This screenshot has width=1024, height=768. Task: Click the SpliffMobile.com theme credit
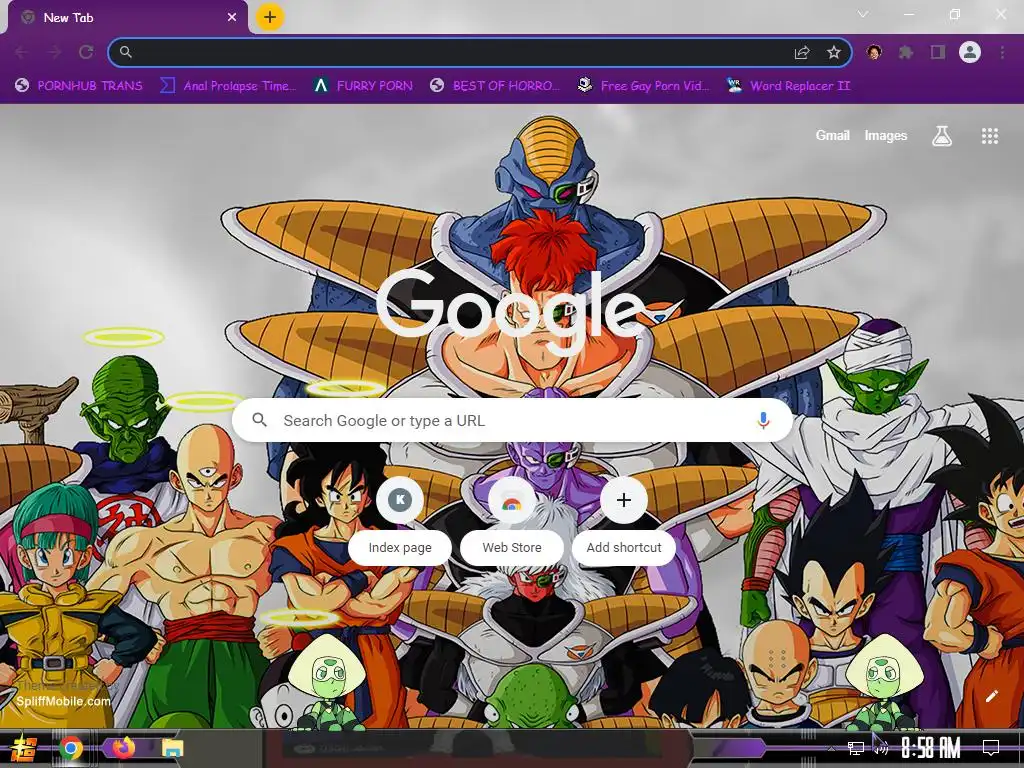63,701
